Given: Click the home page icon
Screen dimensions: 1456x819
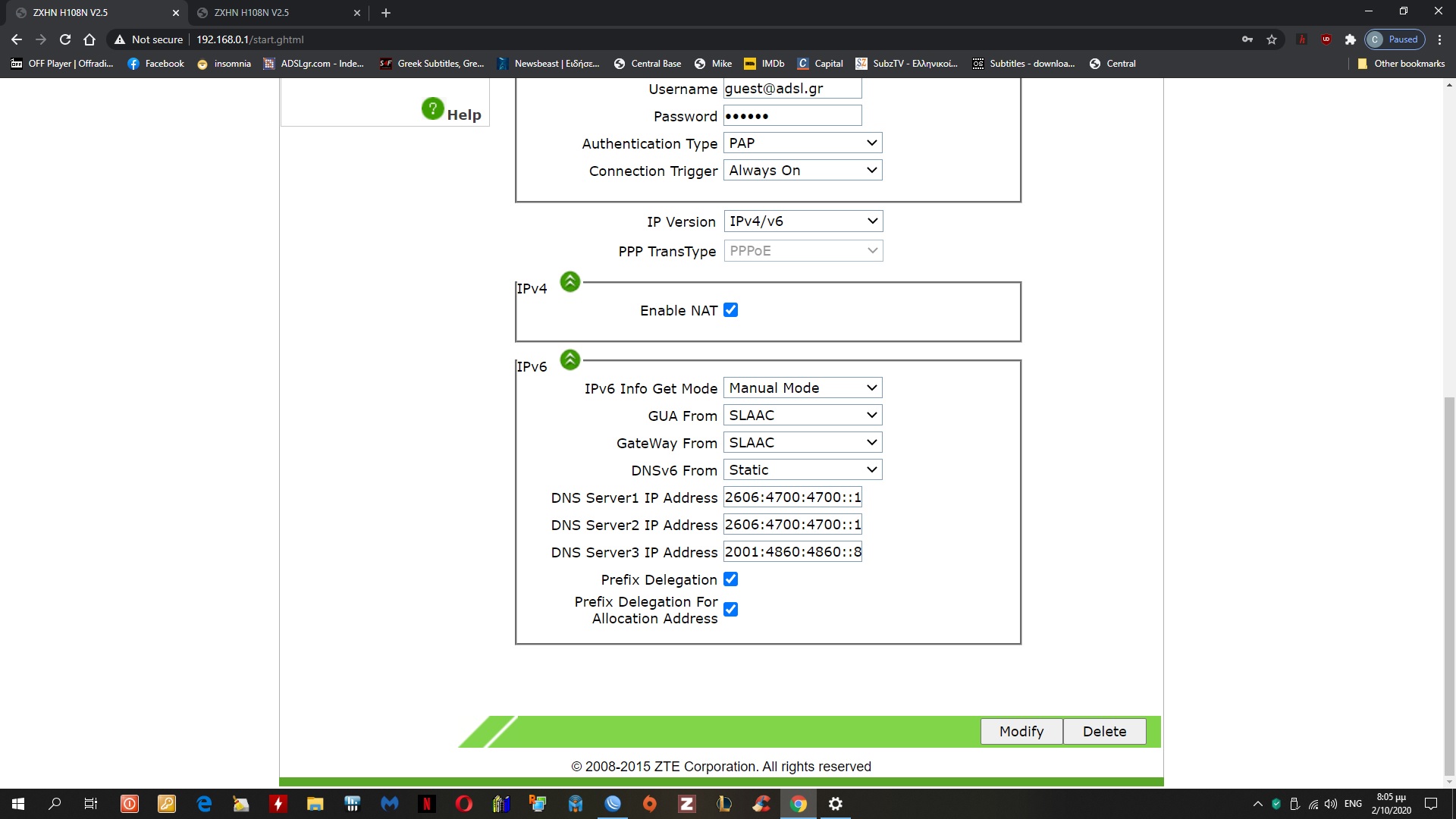Looking at the screenshot, I should (89, 39).
